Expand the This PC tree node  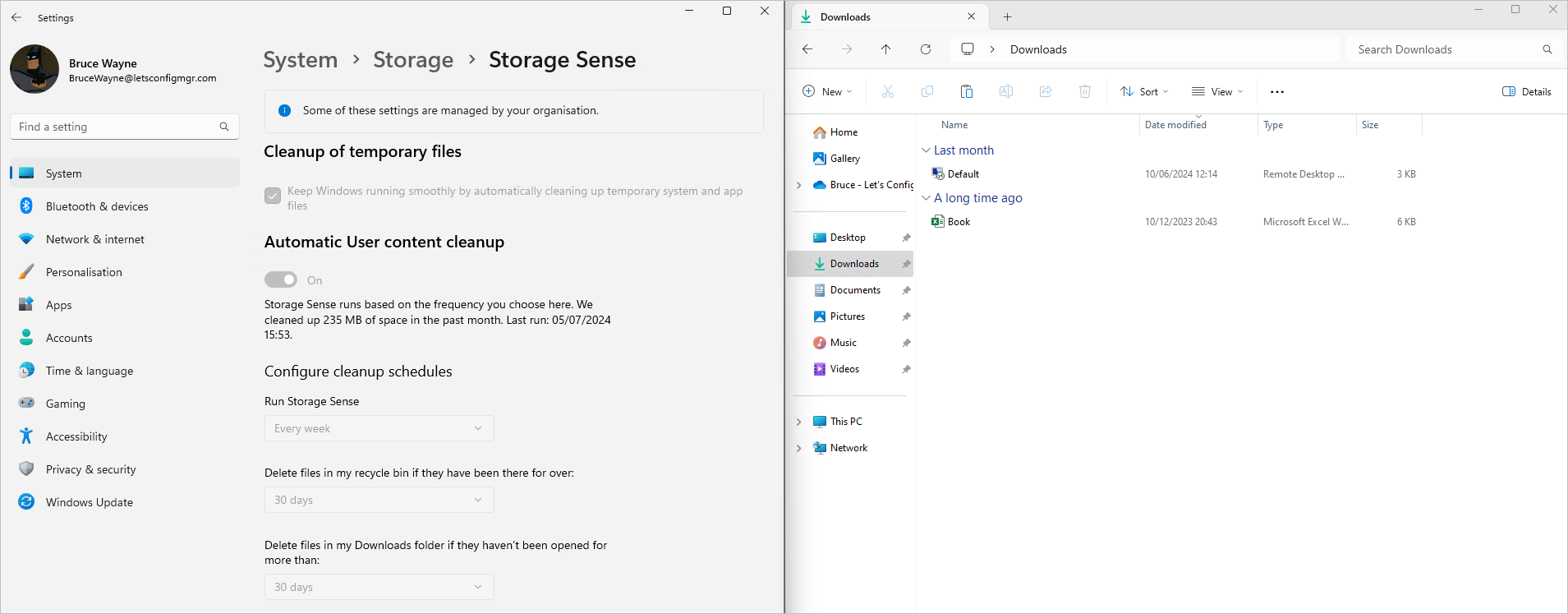coord(799,422)
